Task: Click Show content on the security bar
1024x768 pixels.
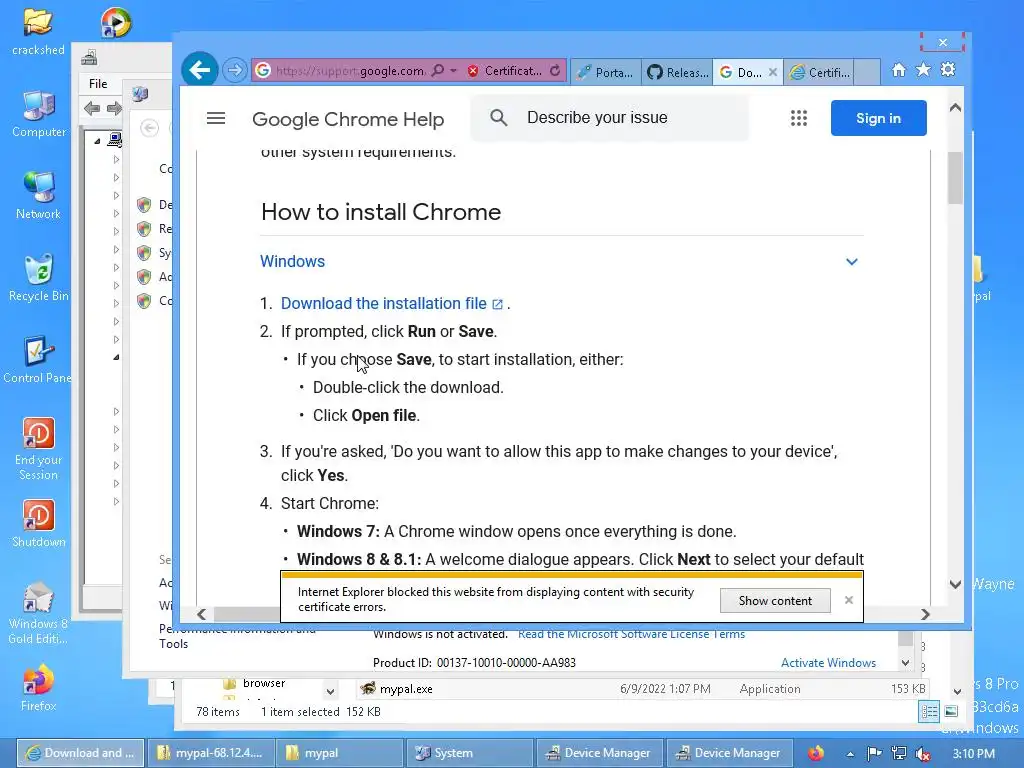Action: (775, 601)
